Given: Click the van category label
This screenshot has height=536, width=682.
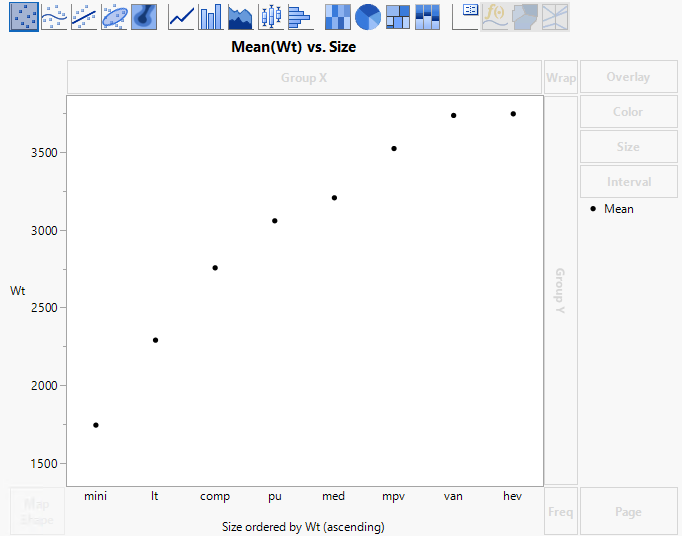Looking at the screenshot, I should click(x=453, y=496).
